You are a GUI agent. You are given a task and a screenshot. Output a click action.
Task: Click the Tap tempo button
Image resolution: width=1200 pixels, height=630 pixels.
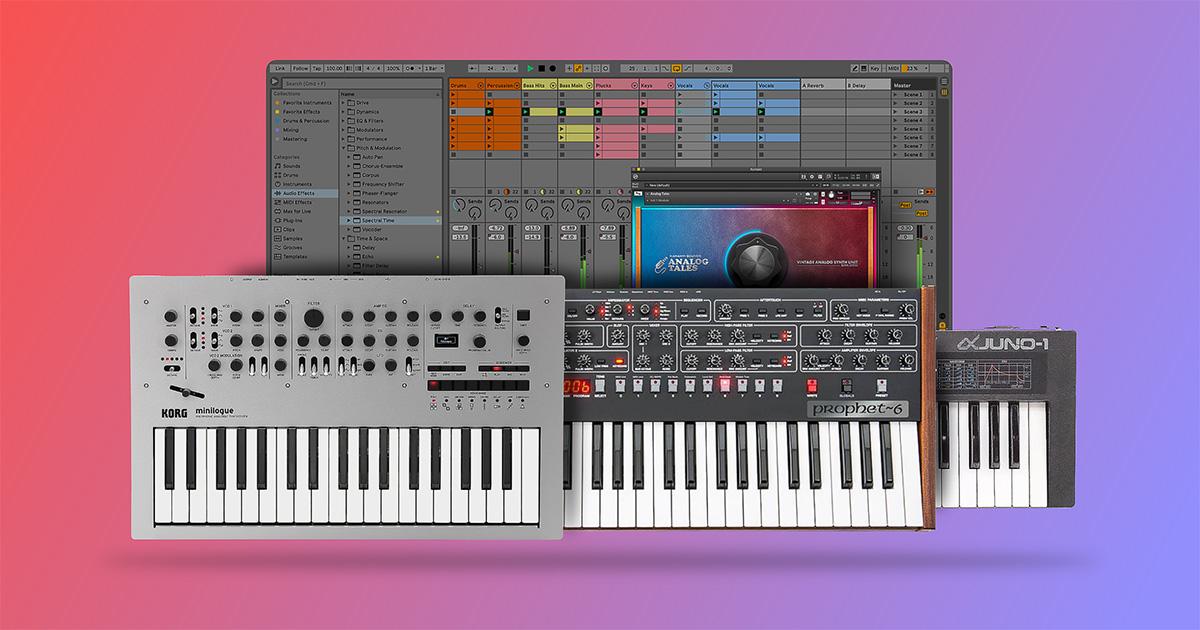[x=317, y=68]
